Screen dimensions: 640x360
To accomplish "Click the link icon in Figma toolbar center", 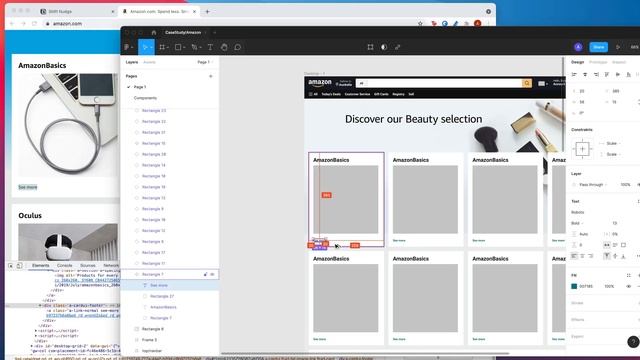I will 398,47.
